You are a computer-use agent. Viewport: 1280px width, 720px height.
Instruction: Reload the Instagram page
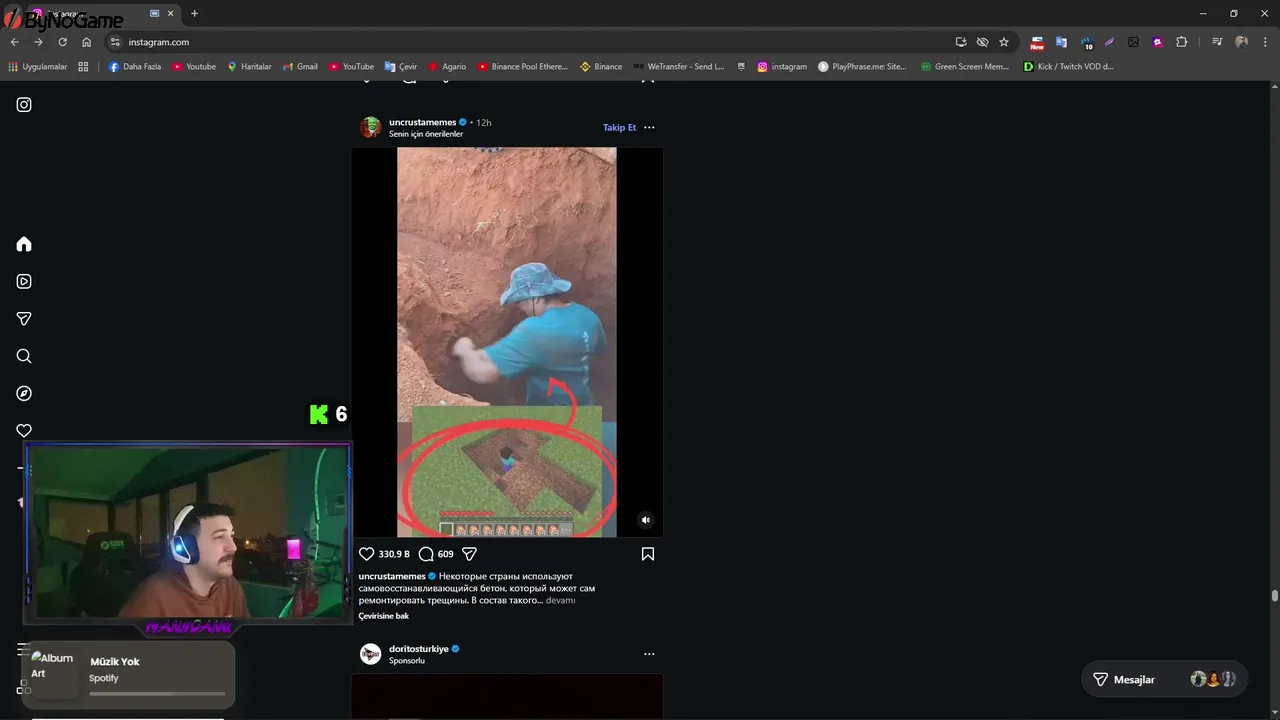(x=62, y=42)
